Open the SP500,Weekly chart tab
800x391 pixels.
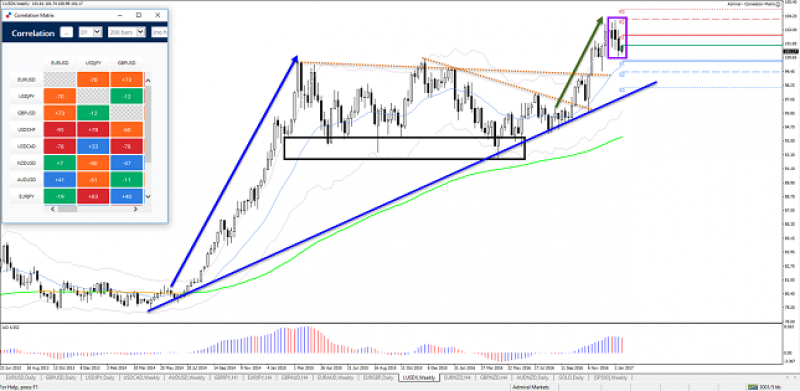click(611, 378)
